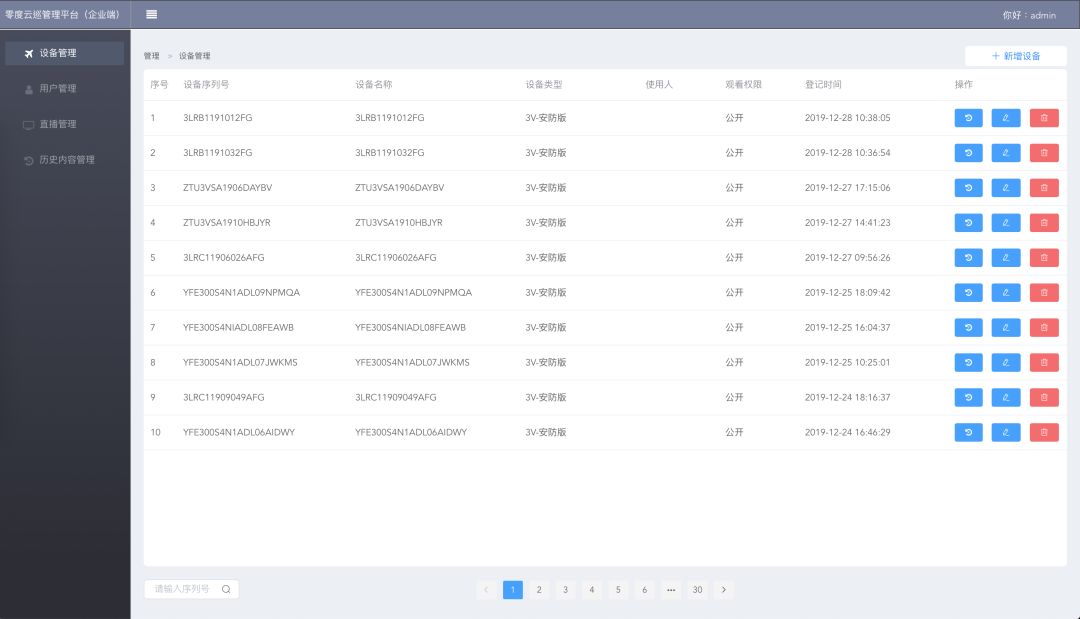Expand more pages via ellipsis button
Image resolution: width=1080 pixels, height=619 pixels.
point(670,590)
